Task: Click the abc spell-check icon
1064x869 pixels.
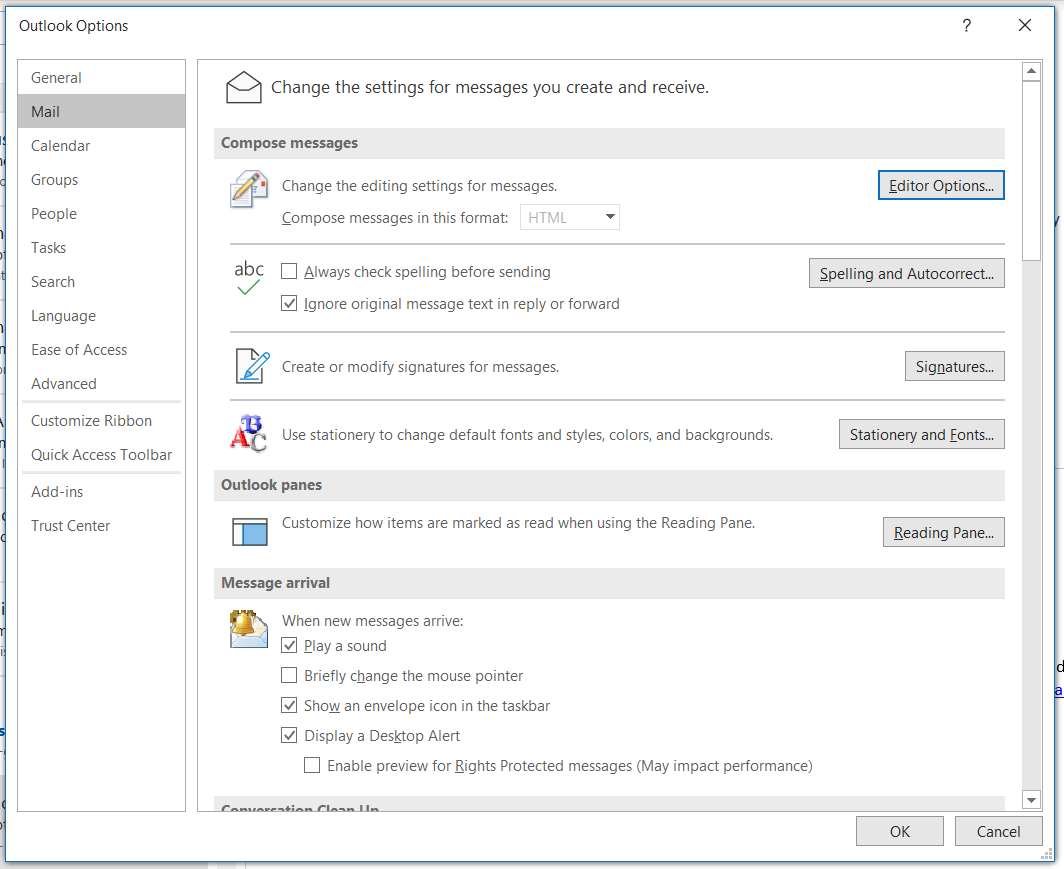Action: tap(248, 278)
